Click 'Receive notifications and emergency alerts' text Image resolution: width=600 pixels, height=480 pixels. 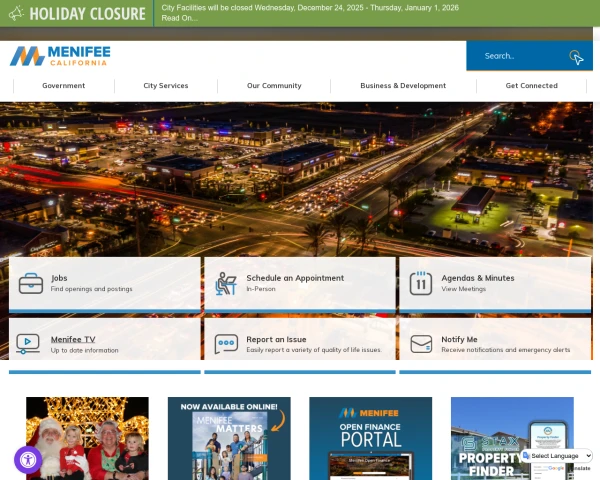click(505, 350)
